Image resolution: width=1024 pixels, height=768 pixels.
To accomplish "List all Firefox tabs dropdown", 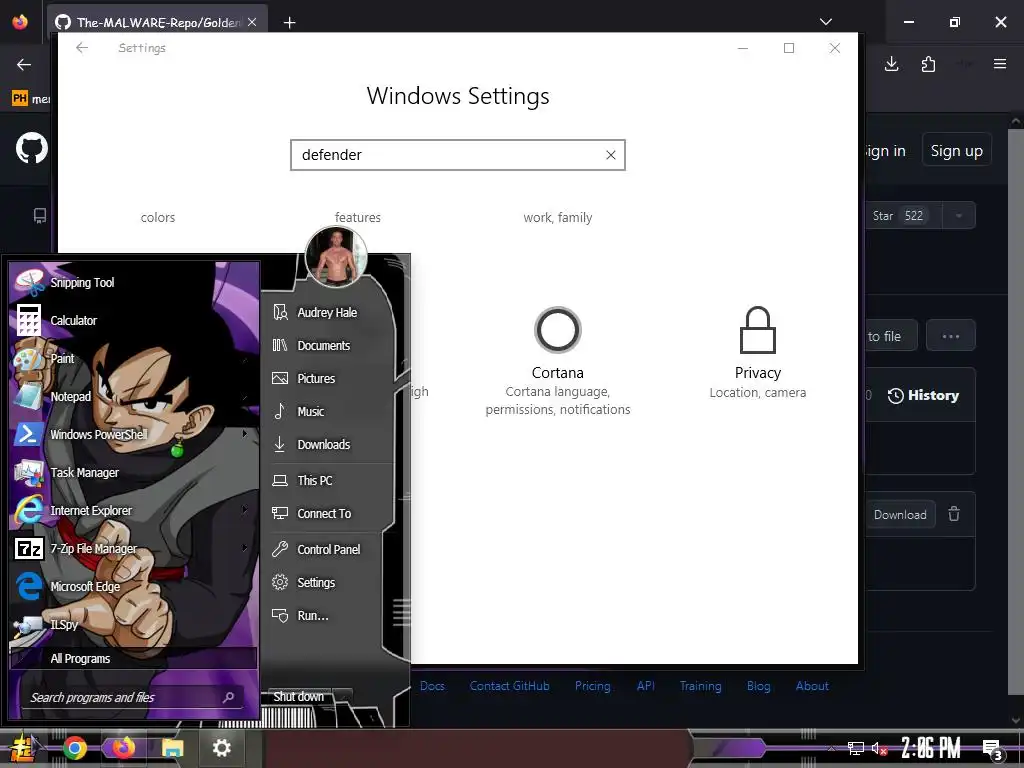I will [x=826, y=22].
